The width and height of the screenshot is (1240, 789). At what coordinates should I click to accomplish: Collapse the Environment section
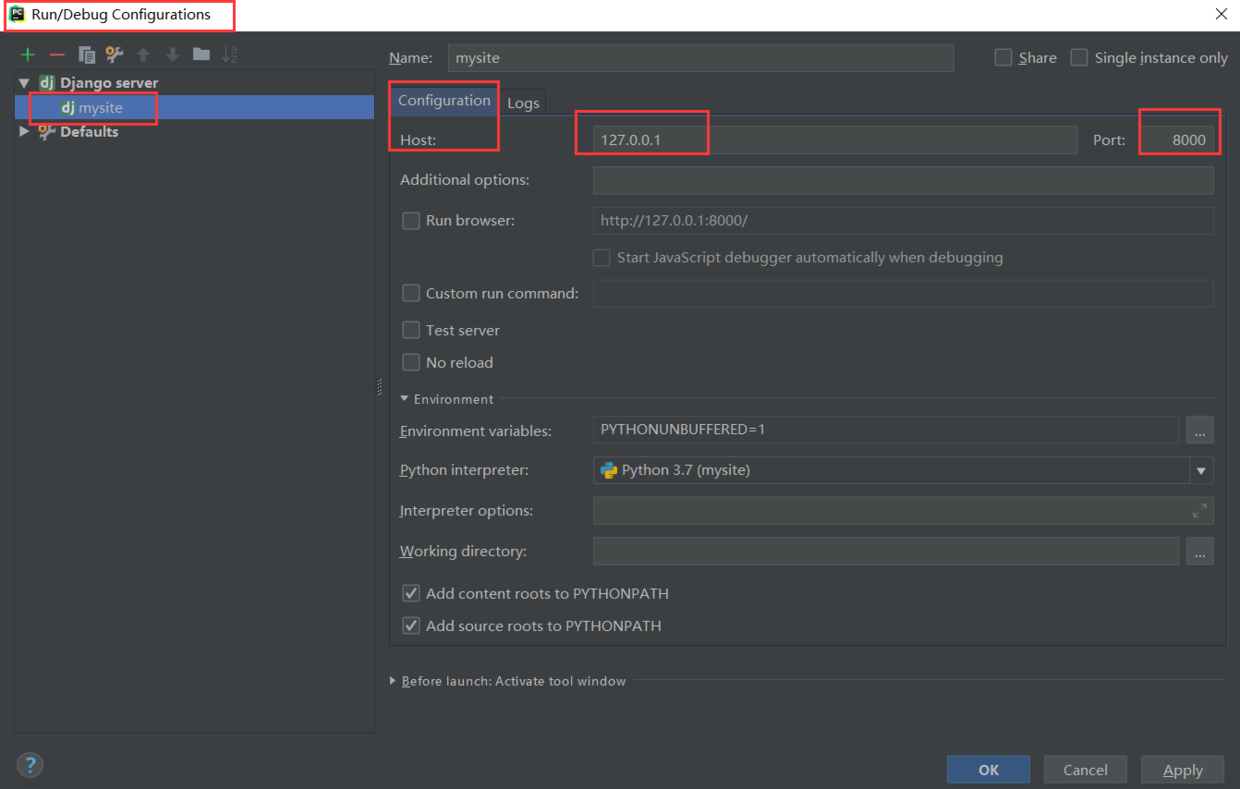pyautogui.click(x=404, y=398)
